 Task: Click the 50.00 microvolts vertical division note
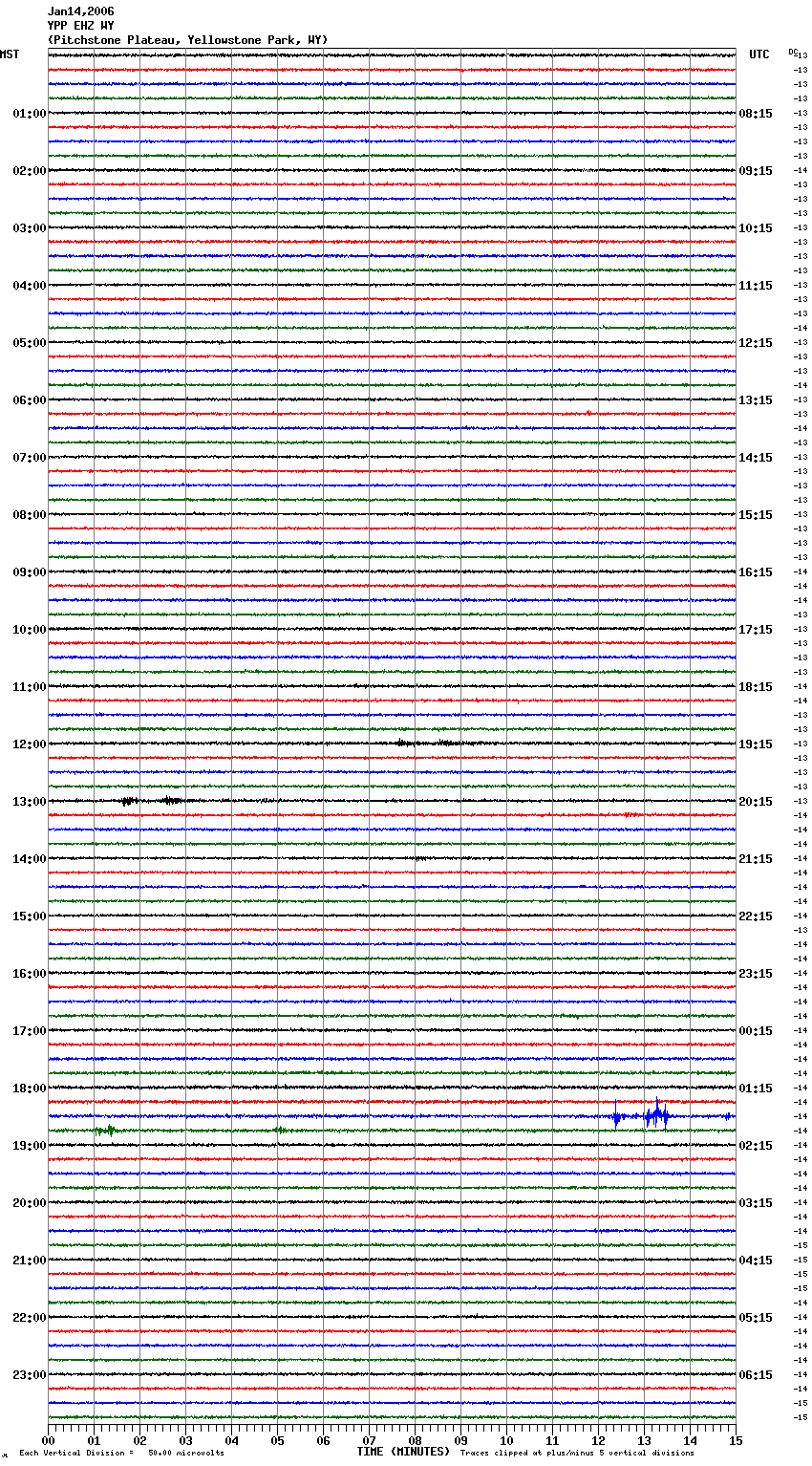(x=121, y=1453)
